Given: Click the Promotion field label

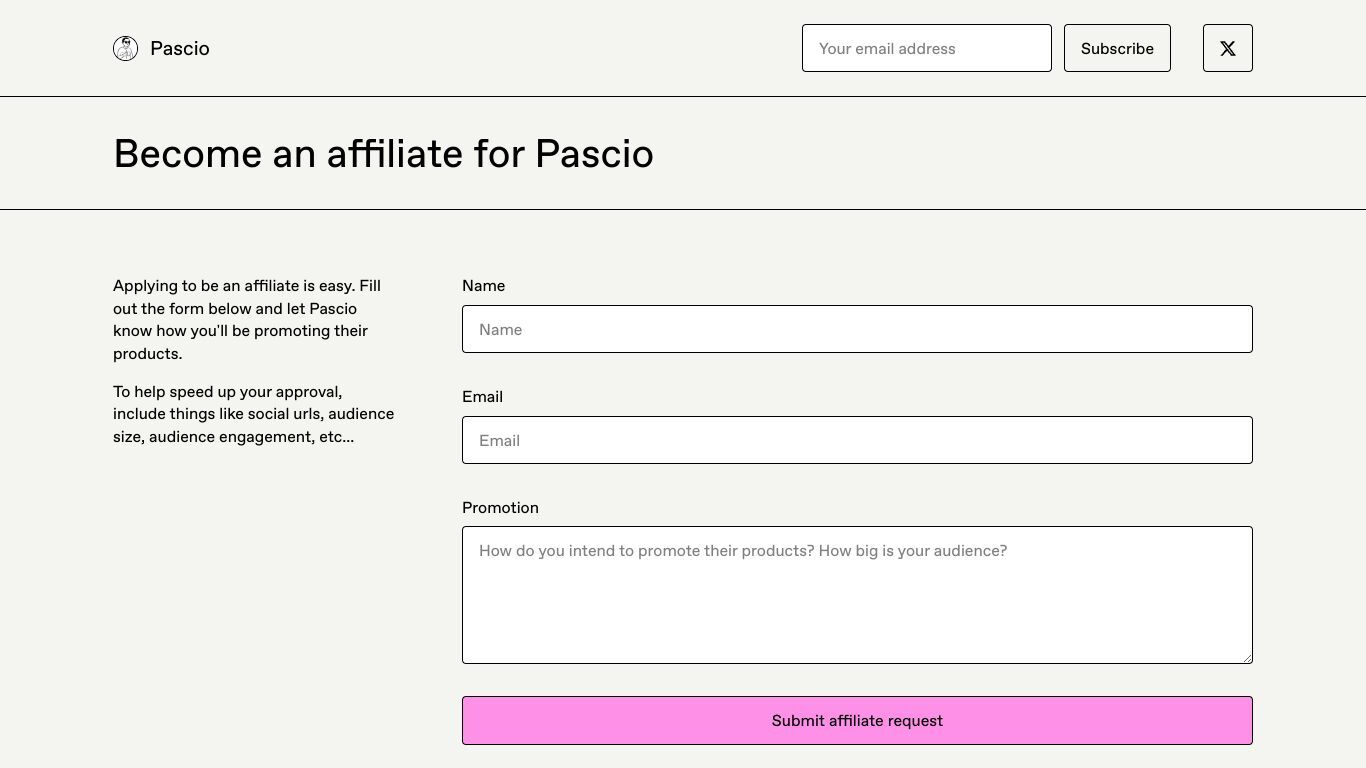Looking at the screenshot, I should [x=500, y=508].
